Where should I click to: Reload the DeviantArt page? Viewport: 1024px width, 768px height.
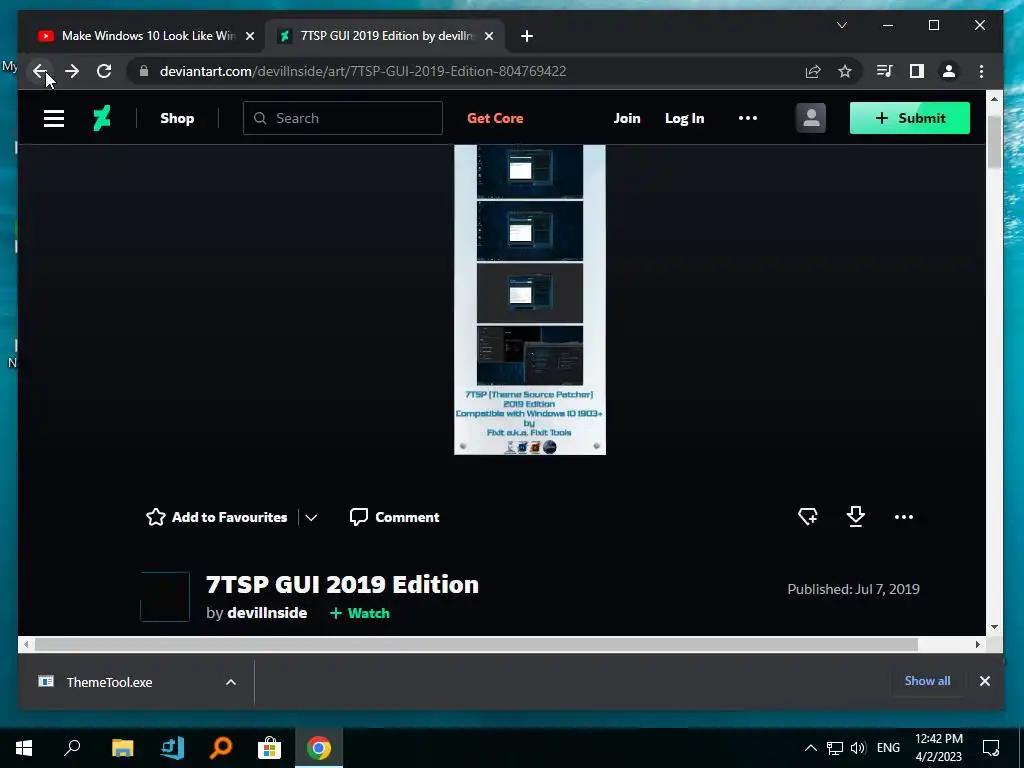pos(104,71)
